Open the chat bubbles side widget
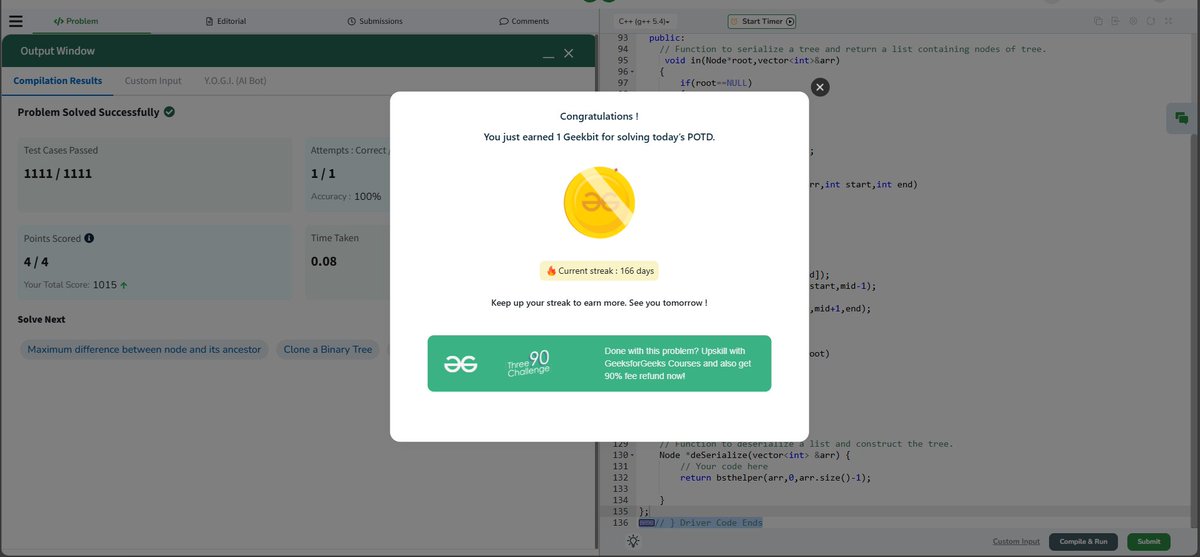 (x=1182, y=118)
